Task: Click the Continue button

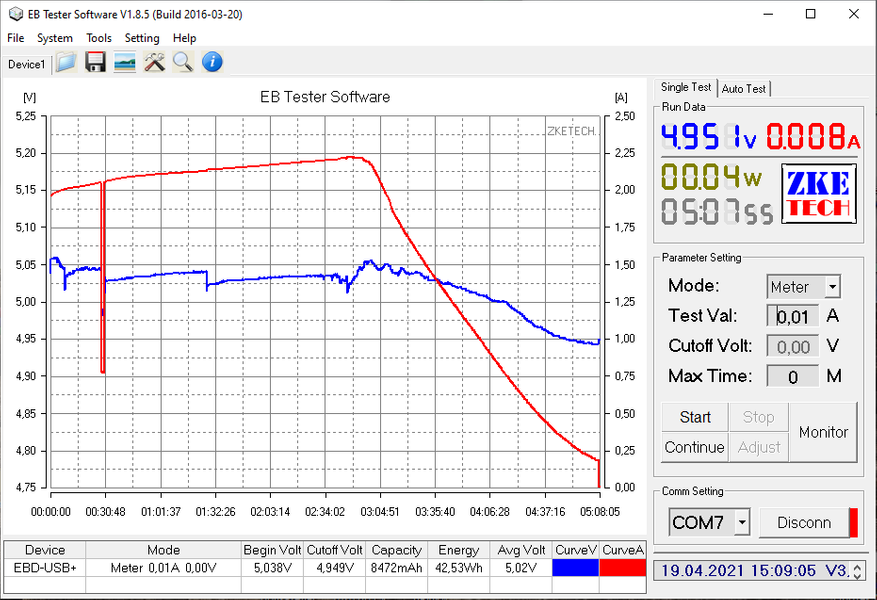Action: [x=694, y=447]
